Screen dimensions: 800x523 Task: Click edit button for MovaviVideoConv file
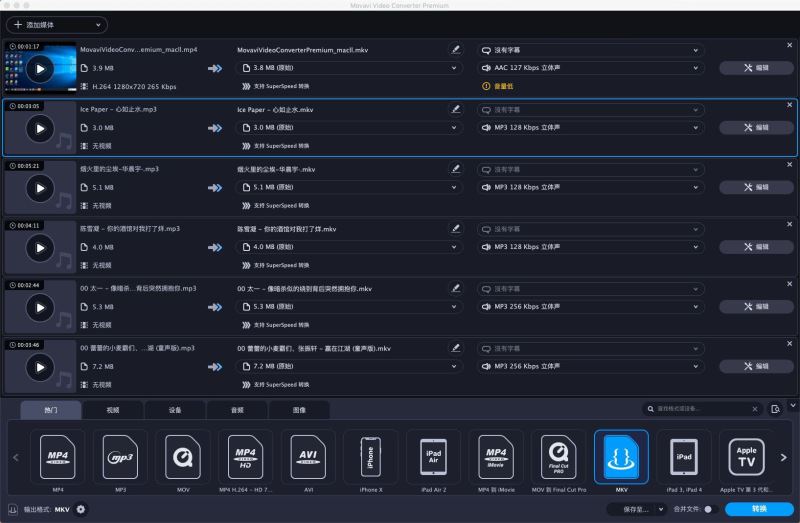[x=756, y=68]
